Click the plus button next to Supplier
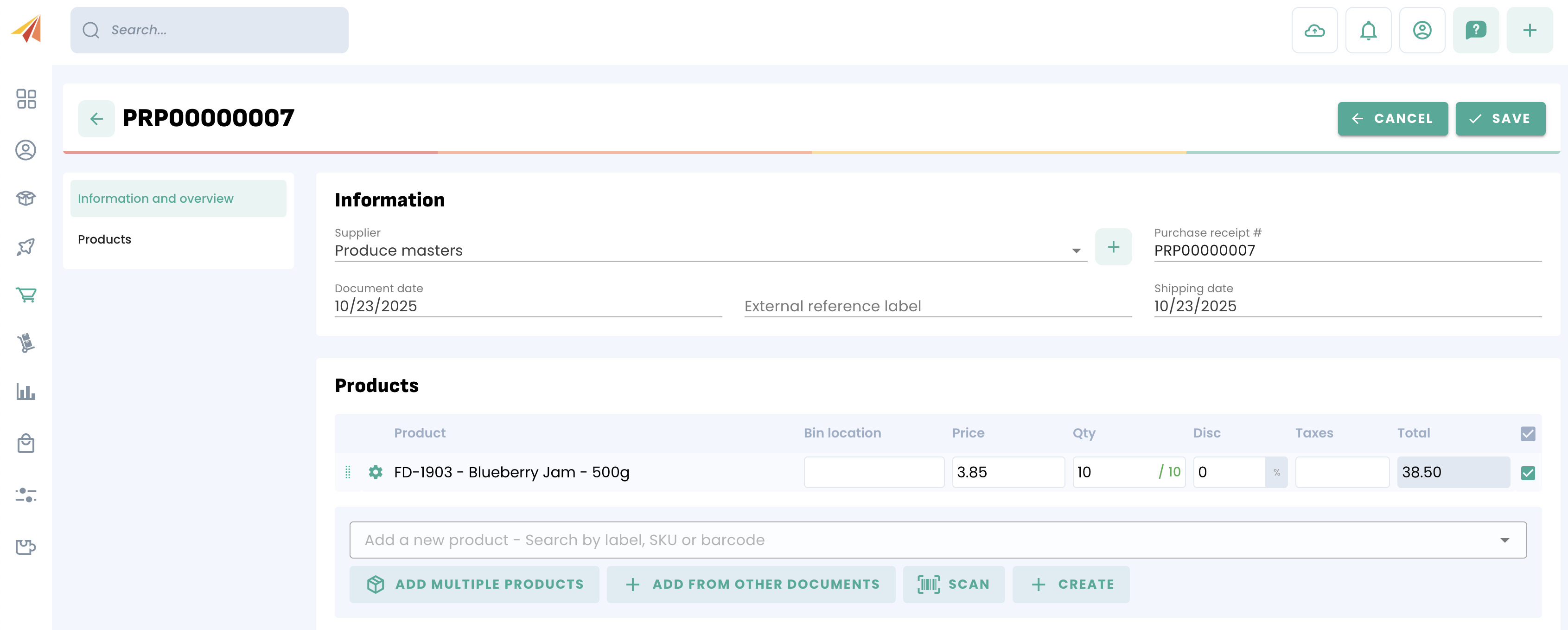Image resolution: width=1568 pixels, height=630 pixels. point(1113,247)
